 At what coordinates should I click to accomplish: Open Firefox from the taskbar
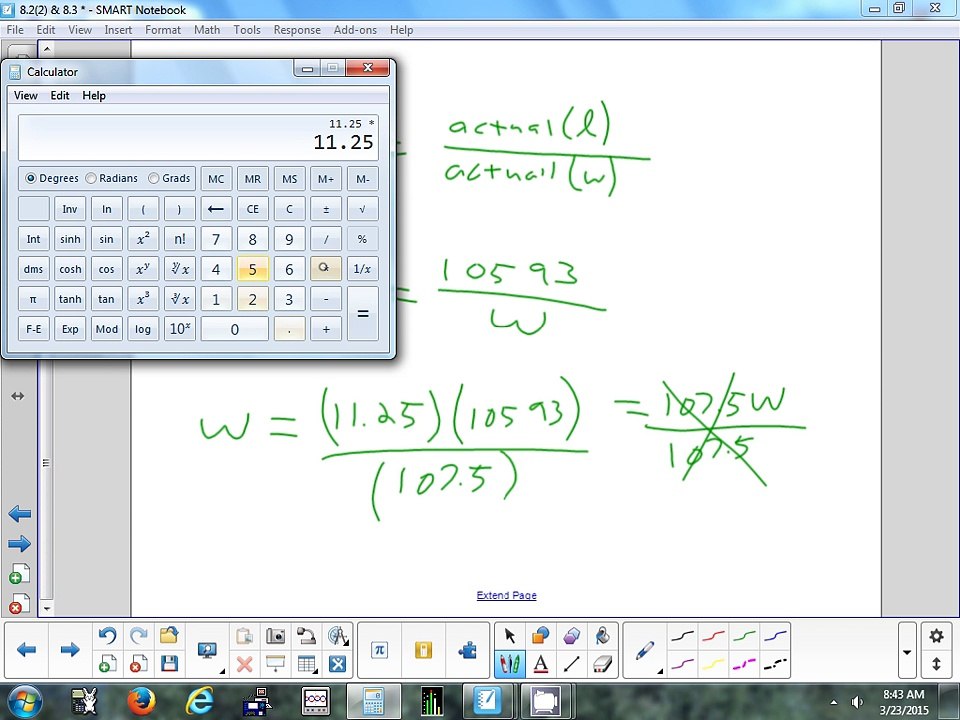141,702
